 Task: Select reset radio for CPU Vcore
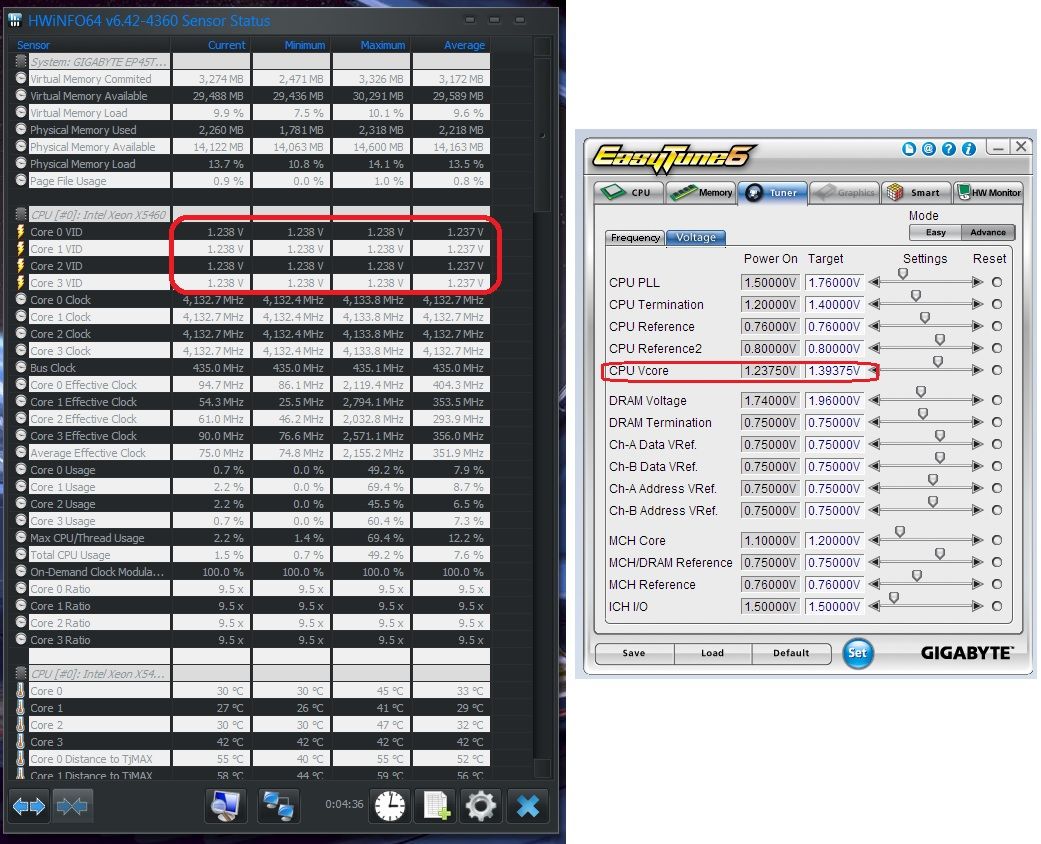[x=997, y=370]
